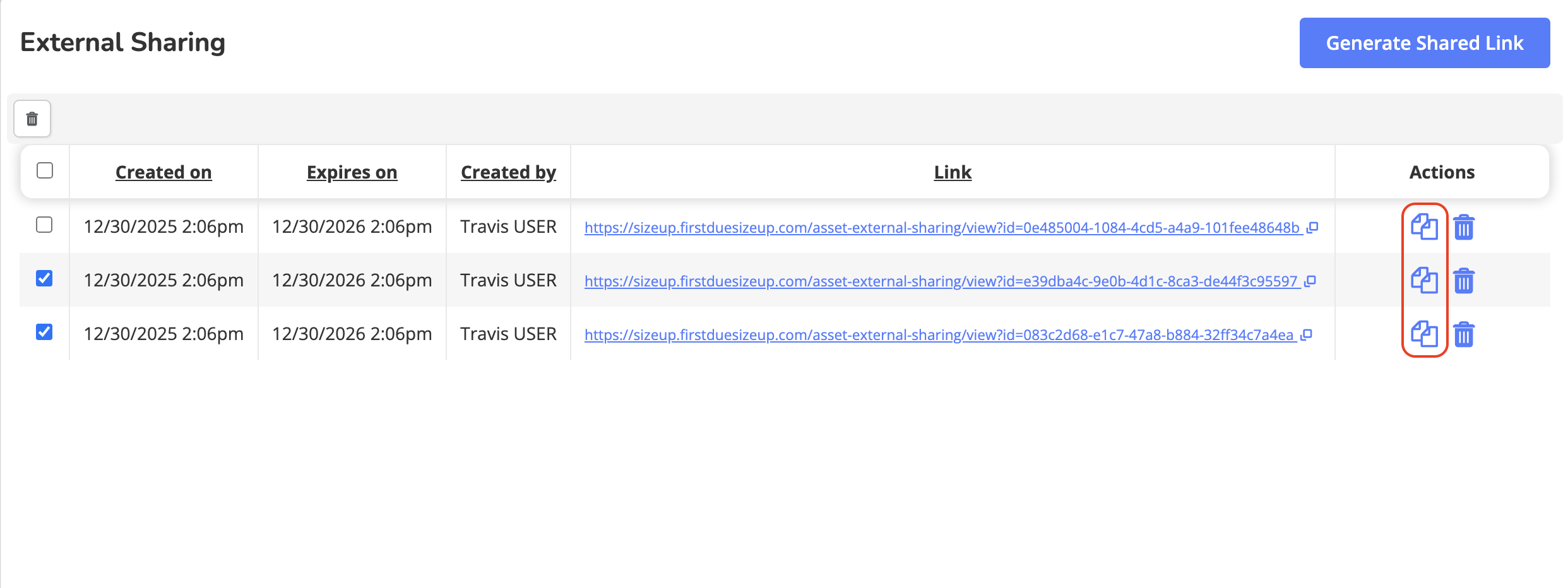The height and width of the screenshot is (588, 1568).
Task: Click external-open icon beside the 32ff34c7a4ea link
Action: [x=1307, y=334]
